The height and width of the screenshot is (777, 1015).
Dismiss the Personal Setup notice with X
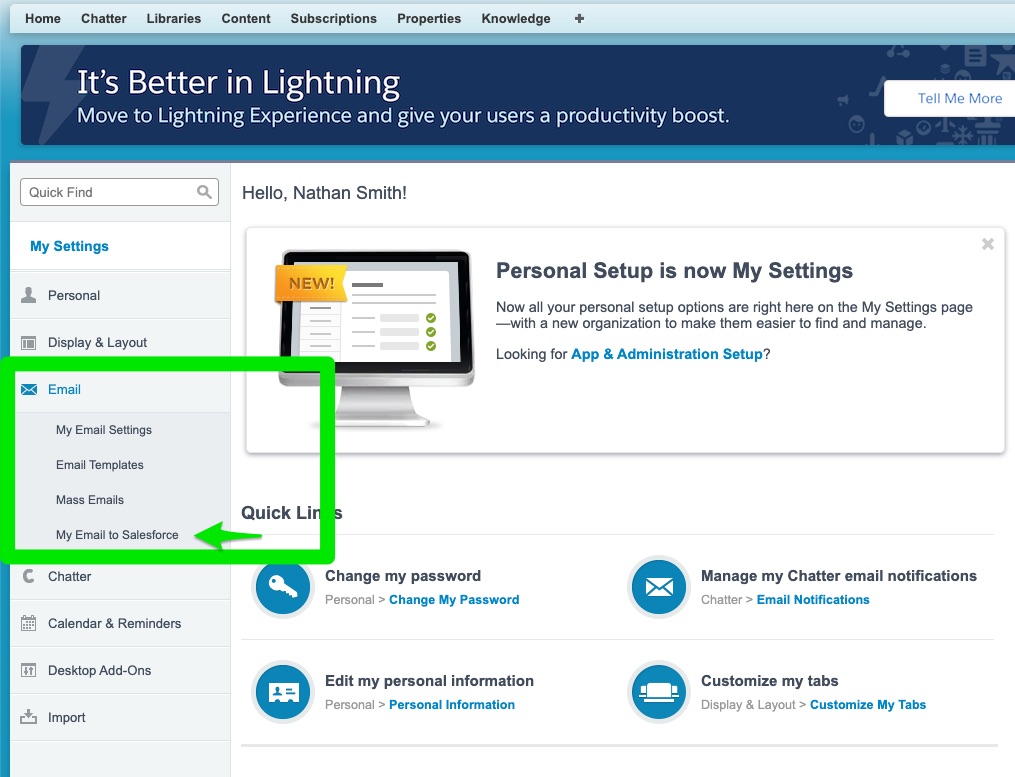pos(988,244)
